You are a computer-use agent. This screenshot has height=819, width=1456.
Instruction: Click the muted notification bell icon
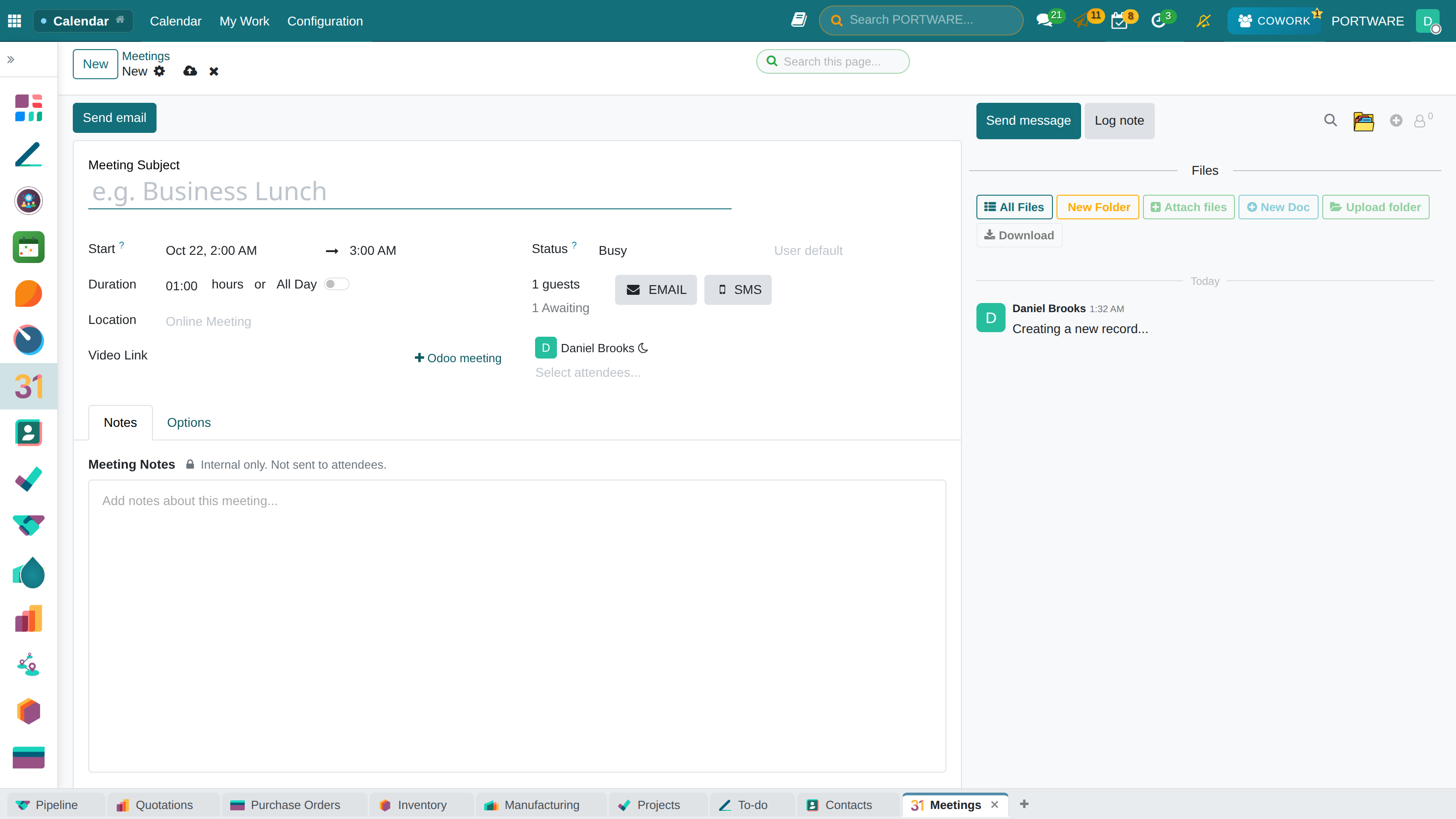click(1203, 21)
